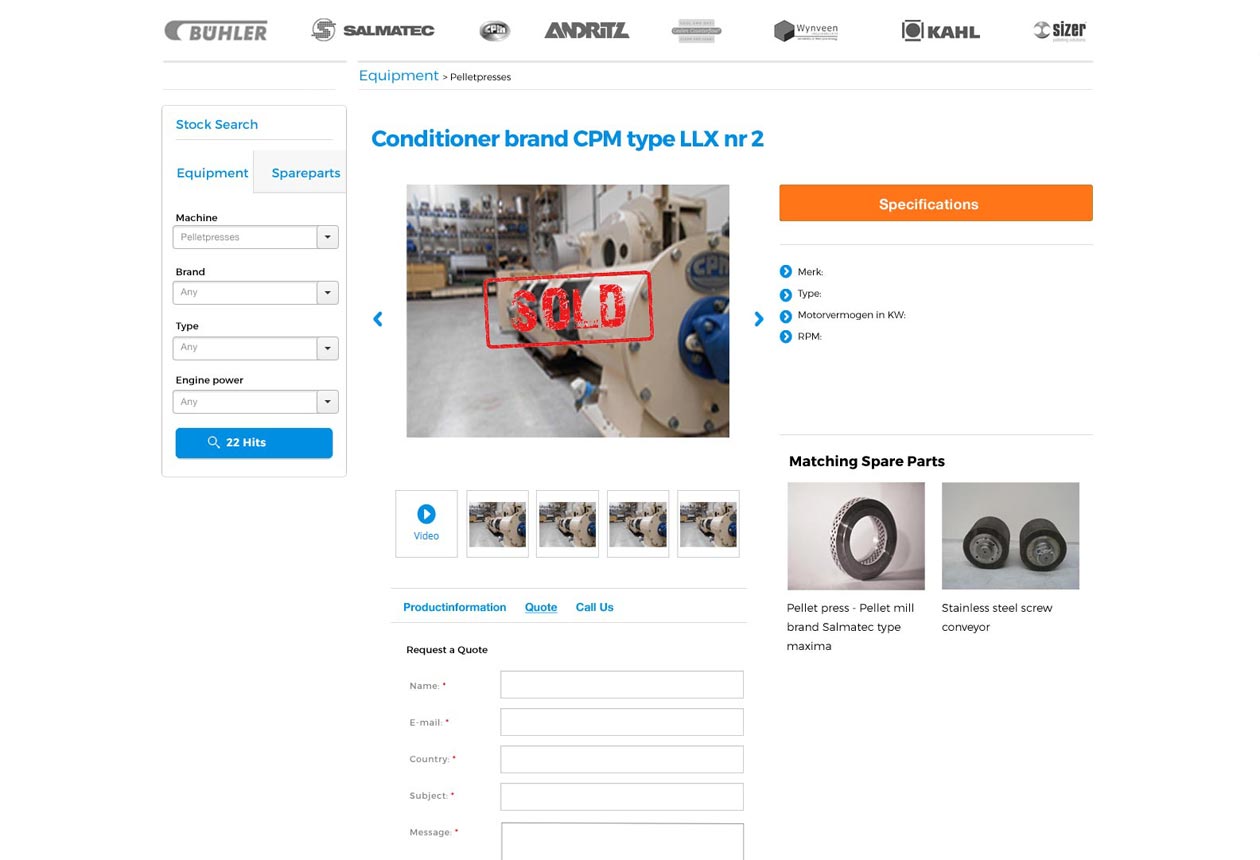This screenshot has height=860, width=1260.
Task: Open the Call Us tab
Action: coord(595,607)
